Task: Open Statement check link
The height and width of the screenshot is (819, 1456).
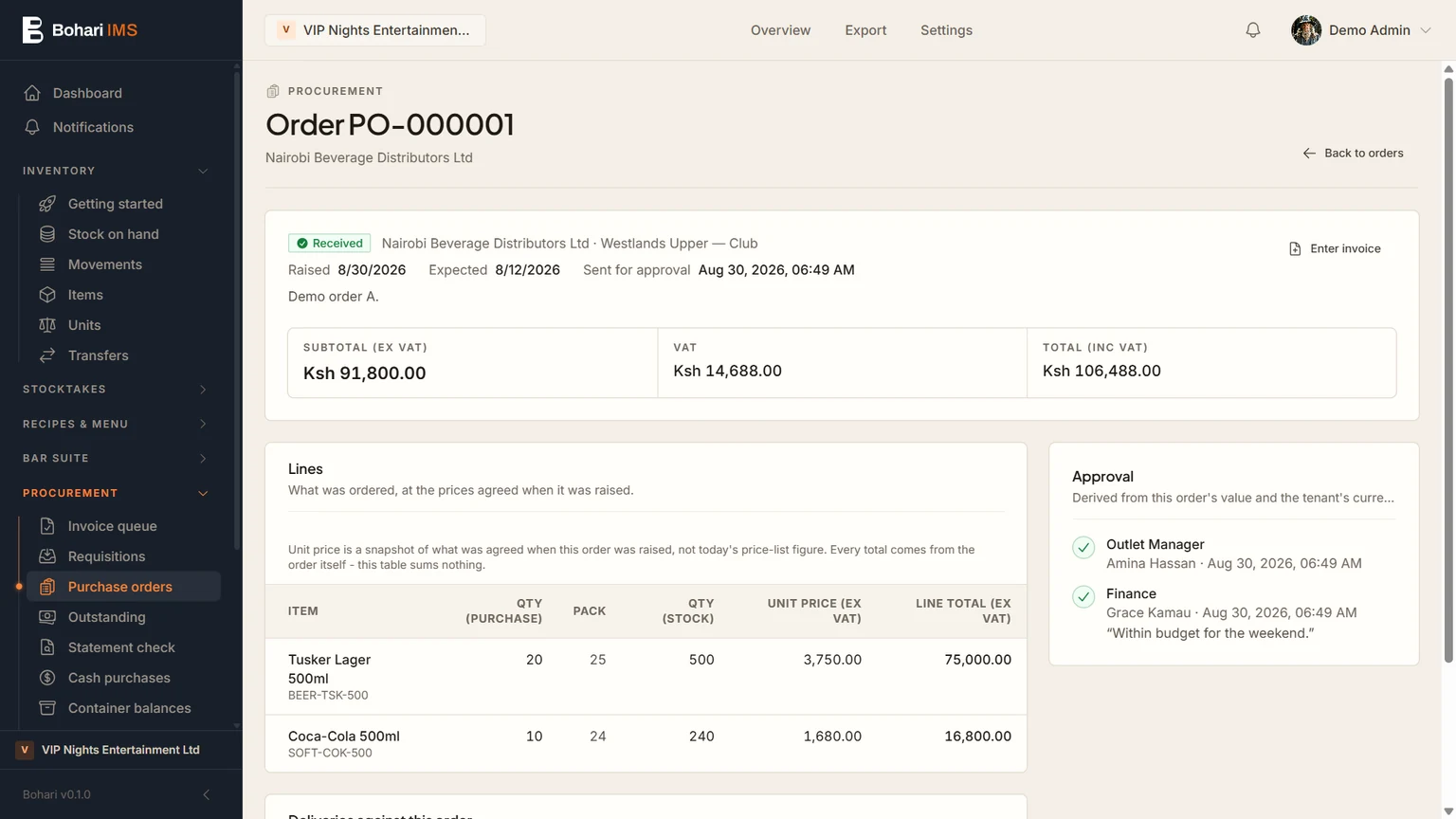Action: click(123, 647)
